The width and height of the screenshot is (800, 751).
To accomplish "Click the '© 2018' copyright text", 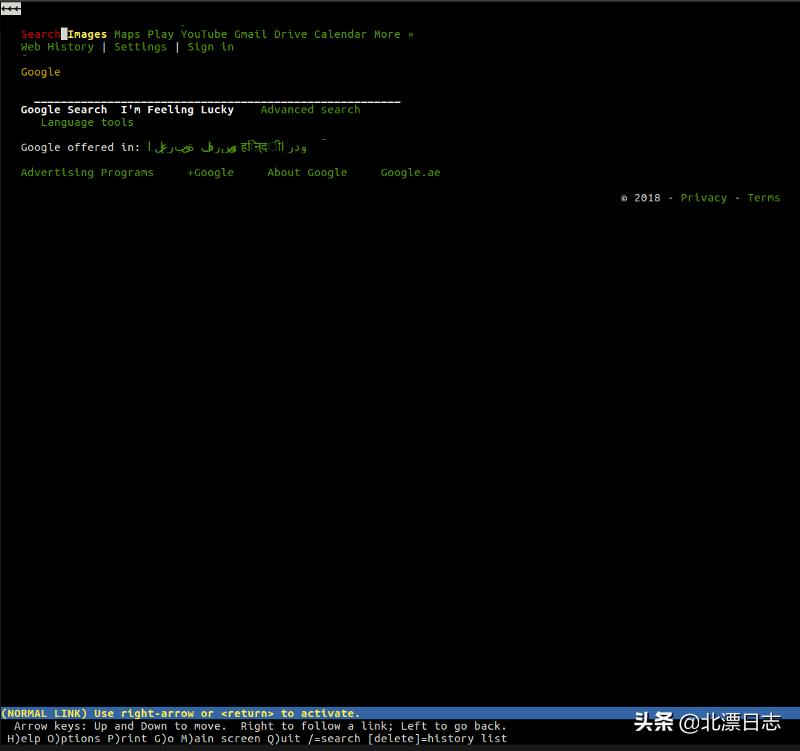I will (640, 198).
